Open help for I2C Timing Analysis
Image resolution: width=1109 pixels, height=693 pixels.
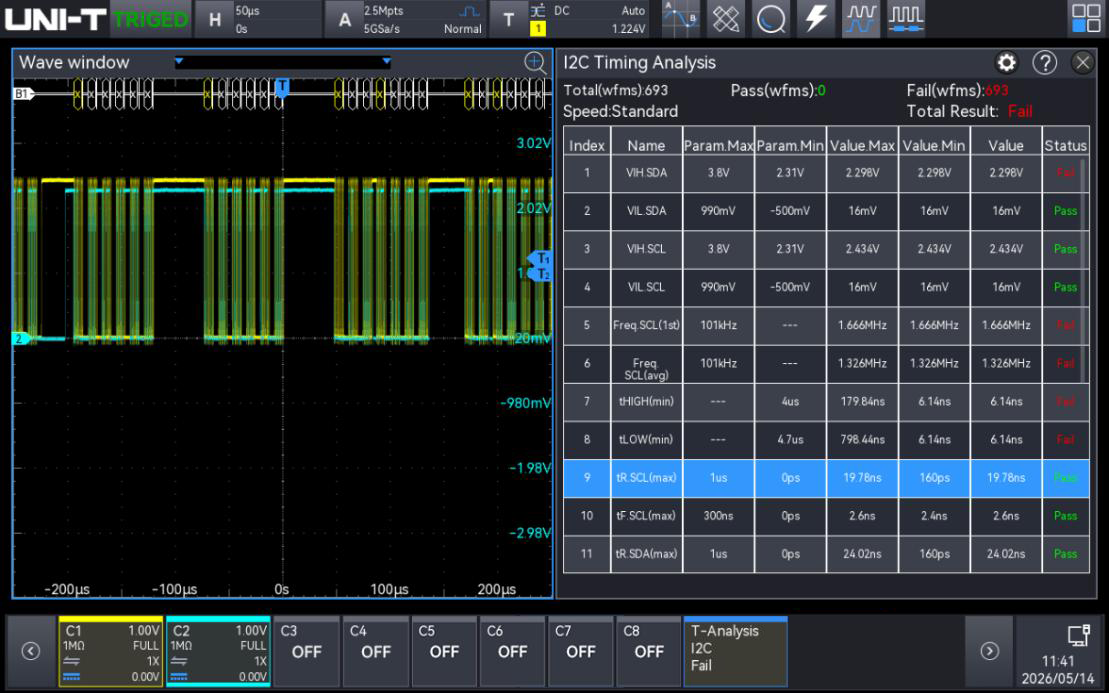pos(1045,63)
